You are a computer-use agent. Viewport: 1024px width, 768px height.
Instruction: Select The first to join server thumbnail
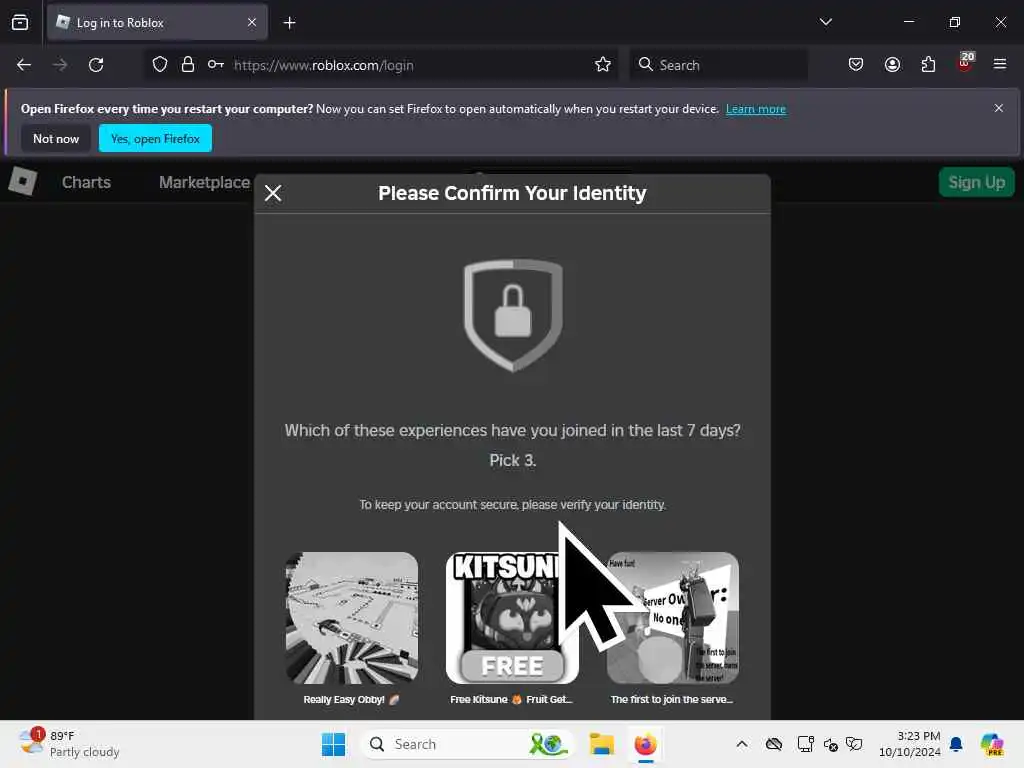click(673, 618)
